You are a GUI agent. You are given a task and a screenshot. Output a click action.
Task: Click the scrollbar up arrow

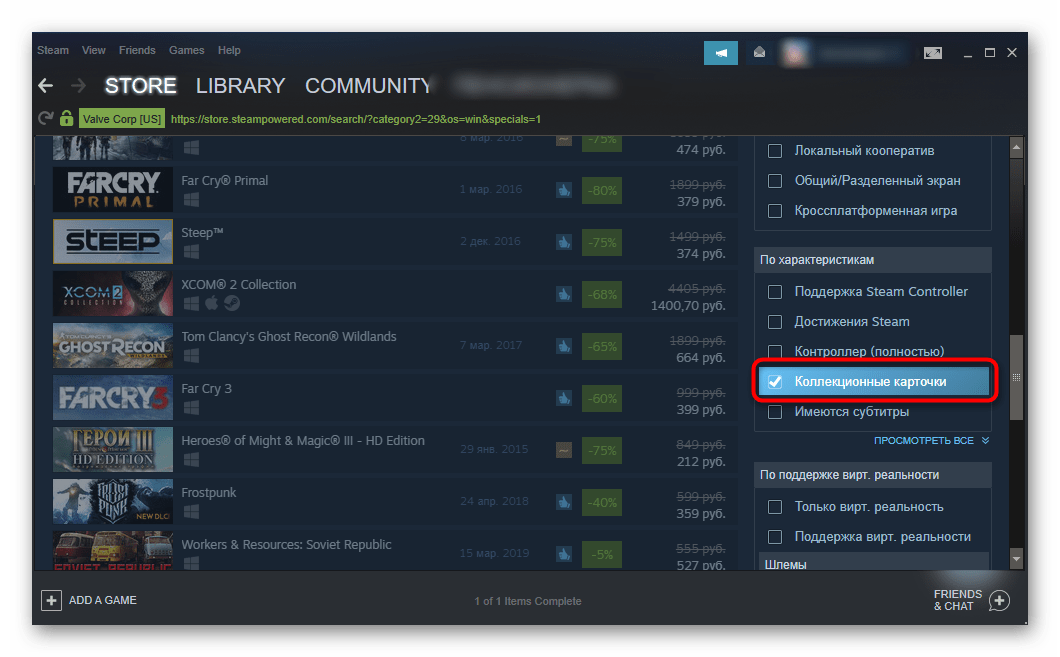pyautogui.click(x=1016, y=147)
